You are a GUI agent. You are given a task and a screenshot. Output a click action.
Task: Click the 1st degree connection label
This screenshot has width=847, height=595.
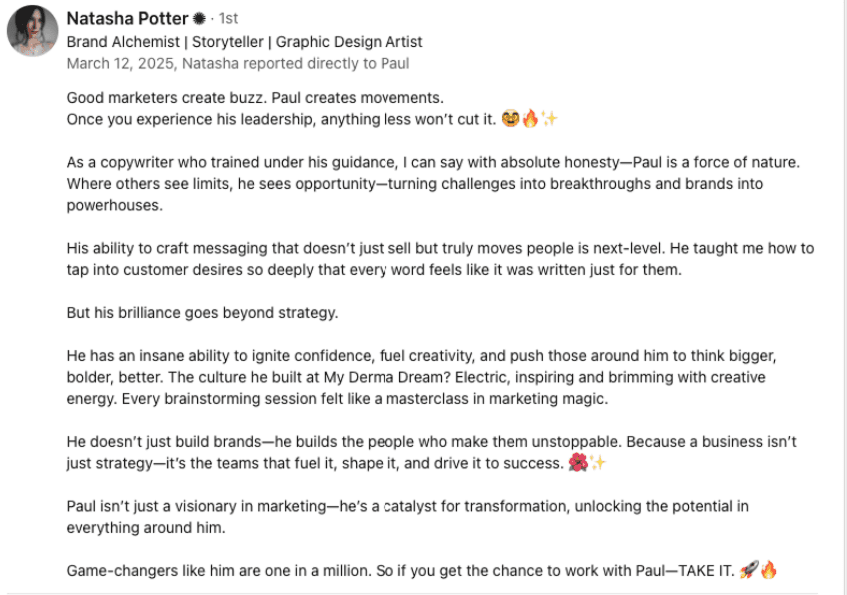click(x=227, y=19)
